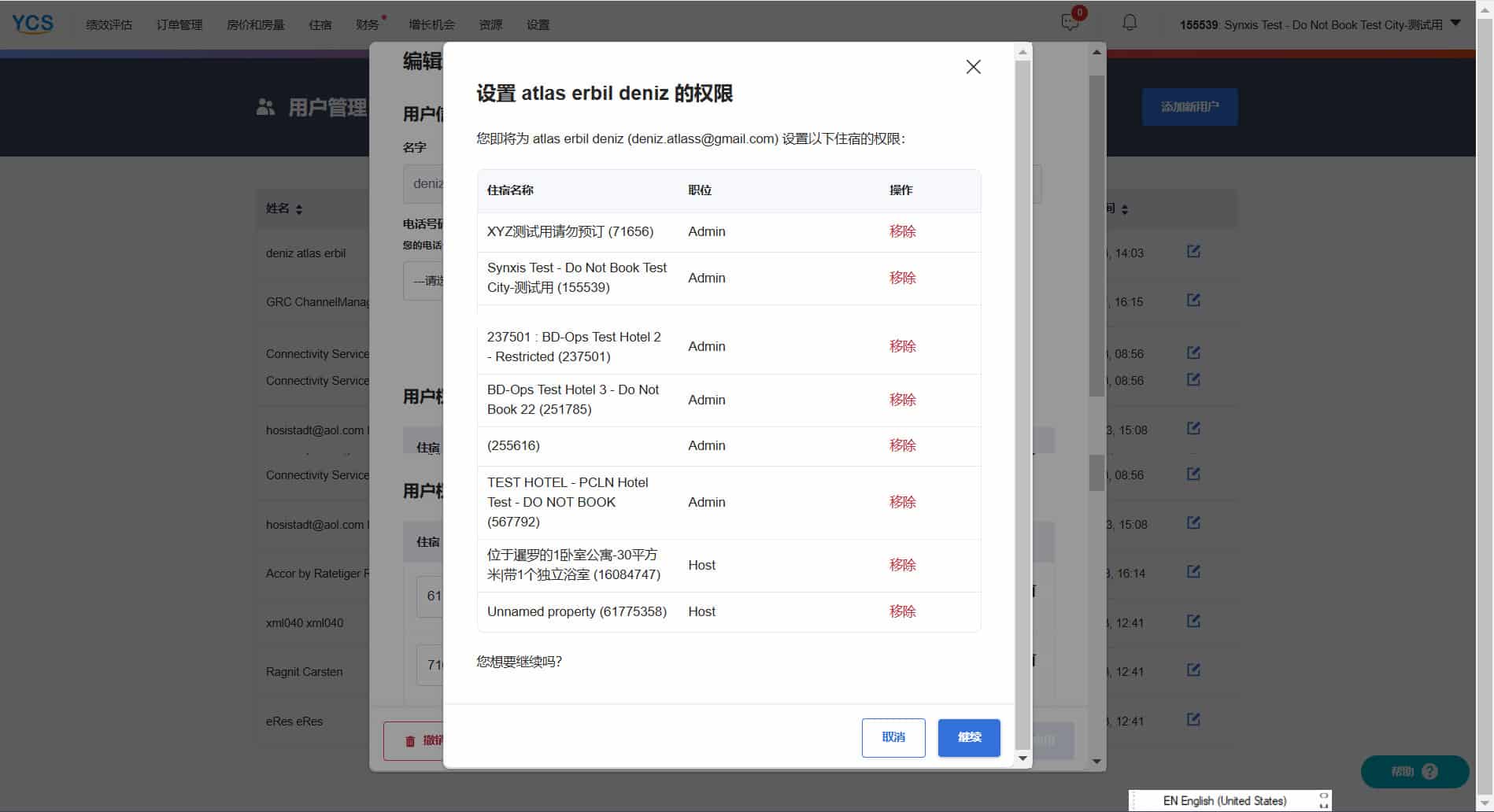
Task: Remove TEST HOTEL - PCLN (567792) permission
Action: [x=902, y=502]
